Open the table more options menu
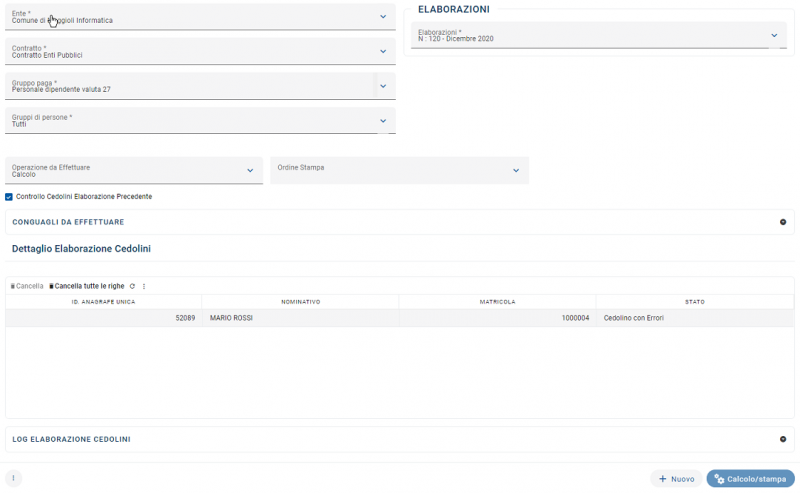 [144, 286]
